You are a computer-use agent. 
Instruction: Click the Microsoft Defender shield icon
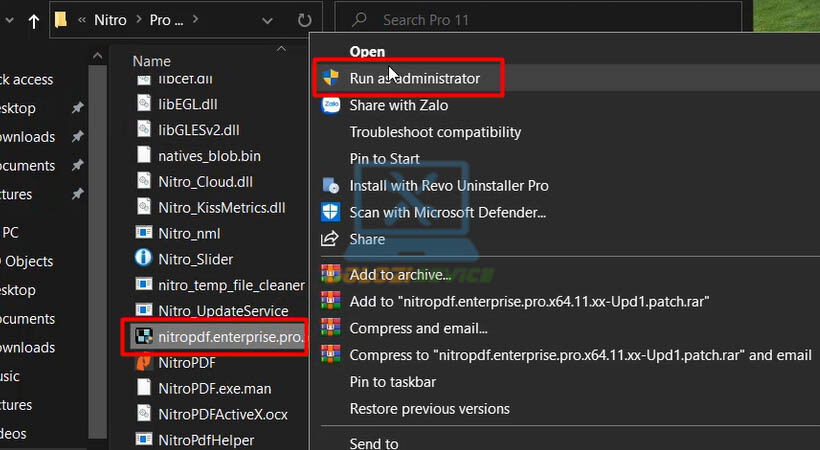pos(330,212)
